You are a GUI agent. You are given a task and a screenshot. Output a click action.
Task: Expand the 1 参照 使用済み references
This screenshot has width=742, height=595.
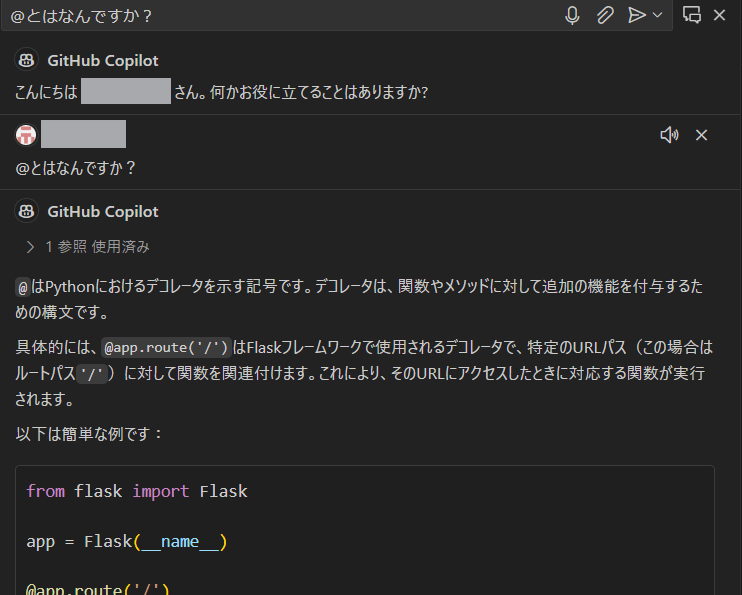pos(88,247)
